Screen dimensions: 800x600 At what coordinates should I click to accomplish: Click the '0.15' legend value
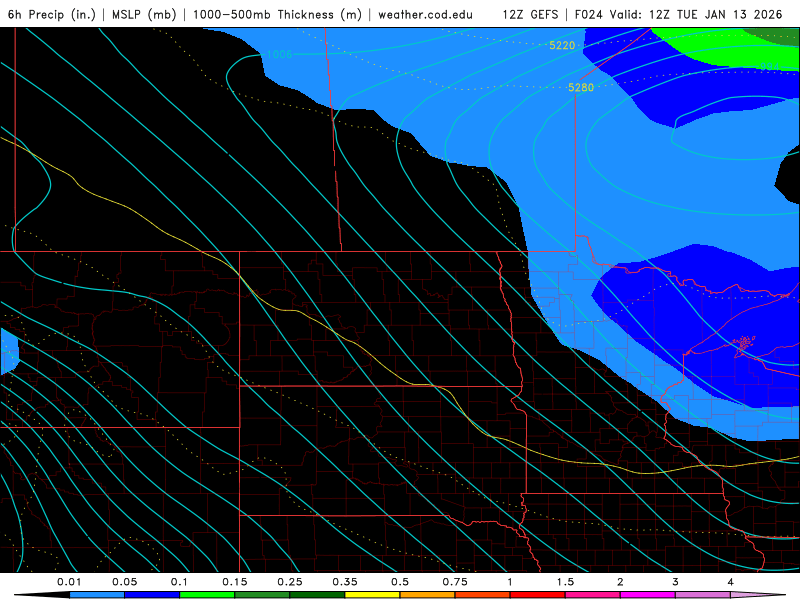click(235, 582)
